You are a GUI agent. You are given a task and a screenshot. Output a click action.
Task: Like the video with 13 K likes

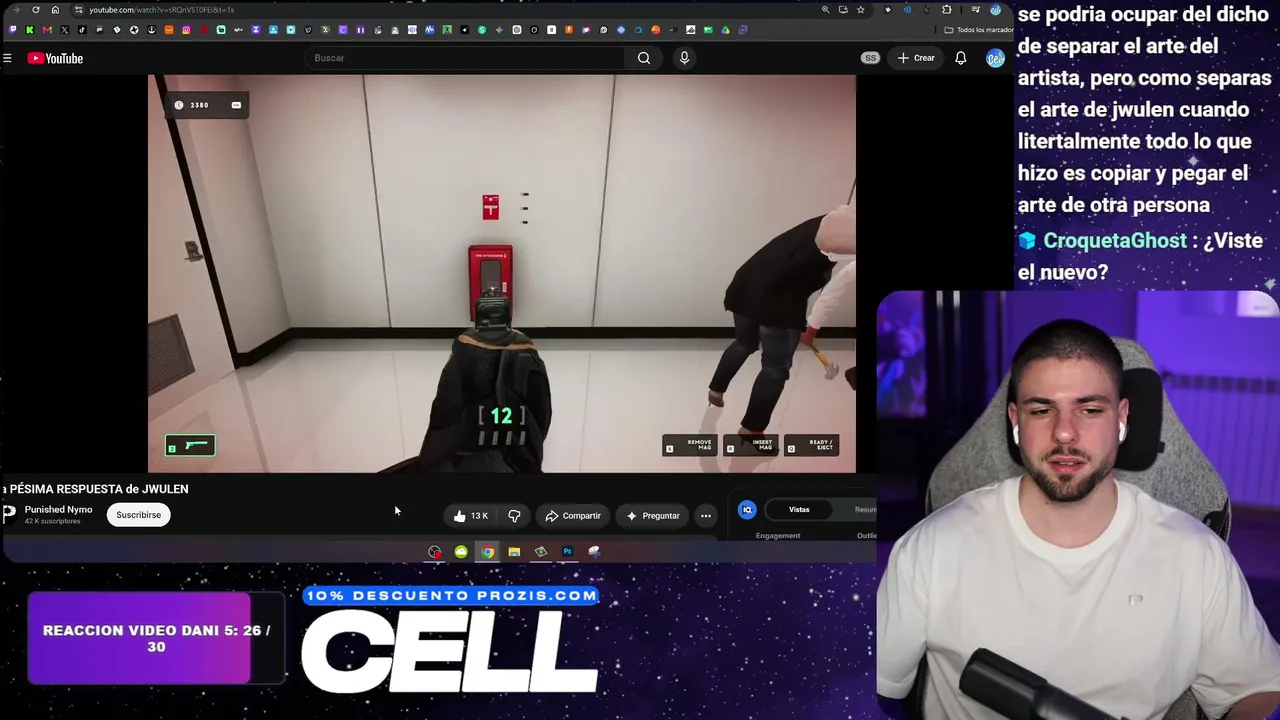(x=470, y=516)
